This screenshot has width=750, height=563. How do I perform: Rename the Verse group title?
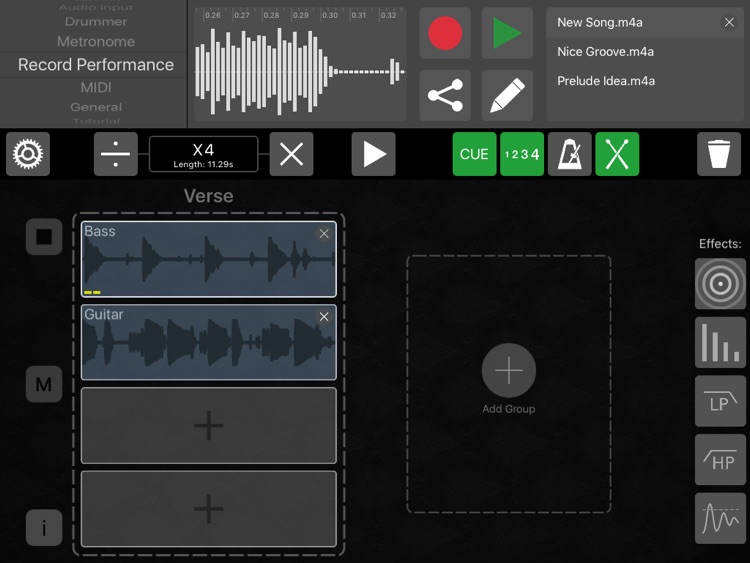point(209,196)
